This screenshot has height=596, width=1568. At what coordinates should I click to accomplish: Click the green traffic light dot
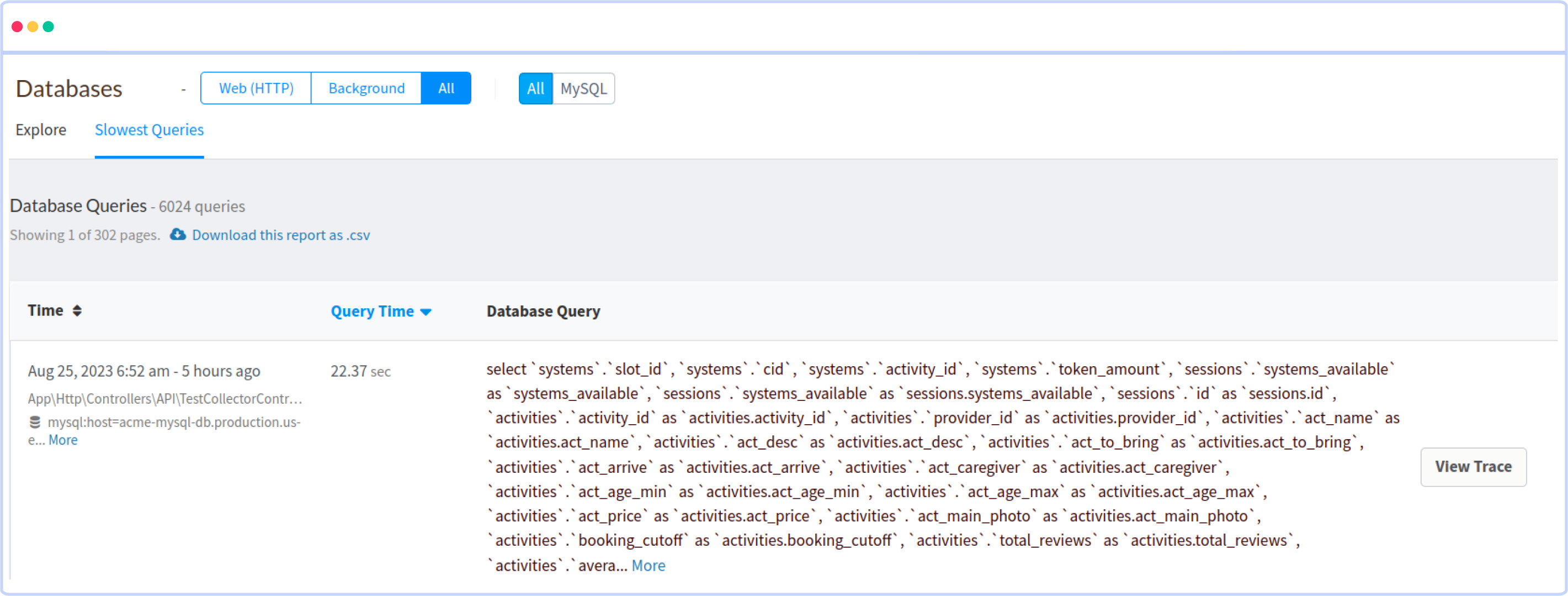coord(49,26)
